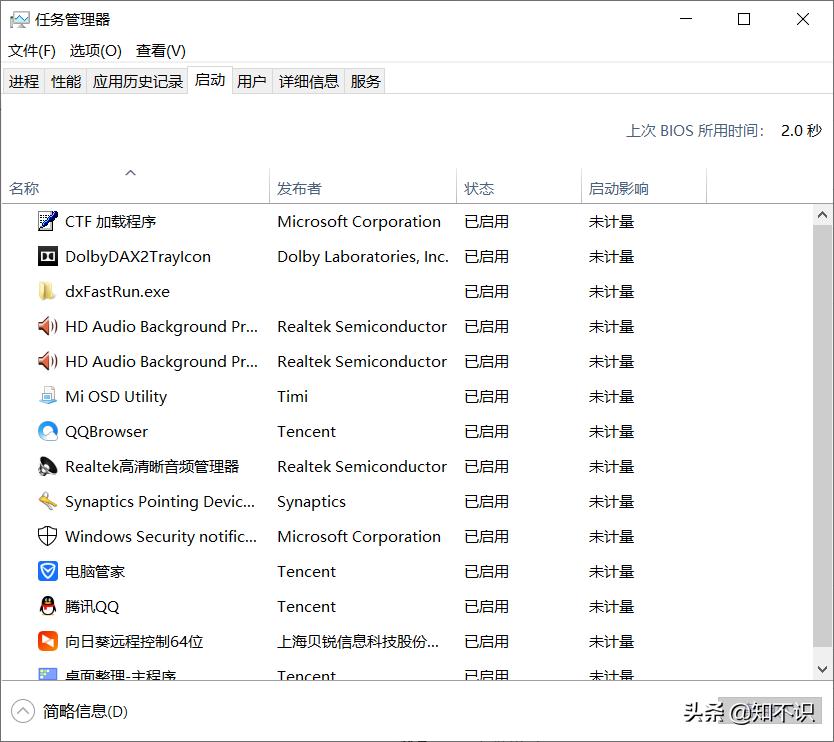This screenshot has width=834, height=742.
Task: Select the Realtek高清晰音频管理器 icon
Action: click(x=47, y=466)
